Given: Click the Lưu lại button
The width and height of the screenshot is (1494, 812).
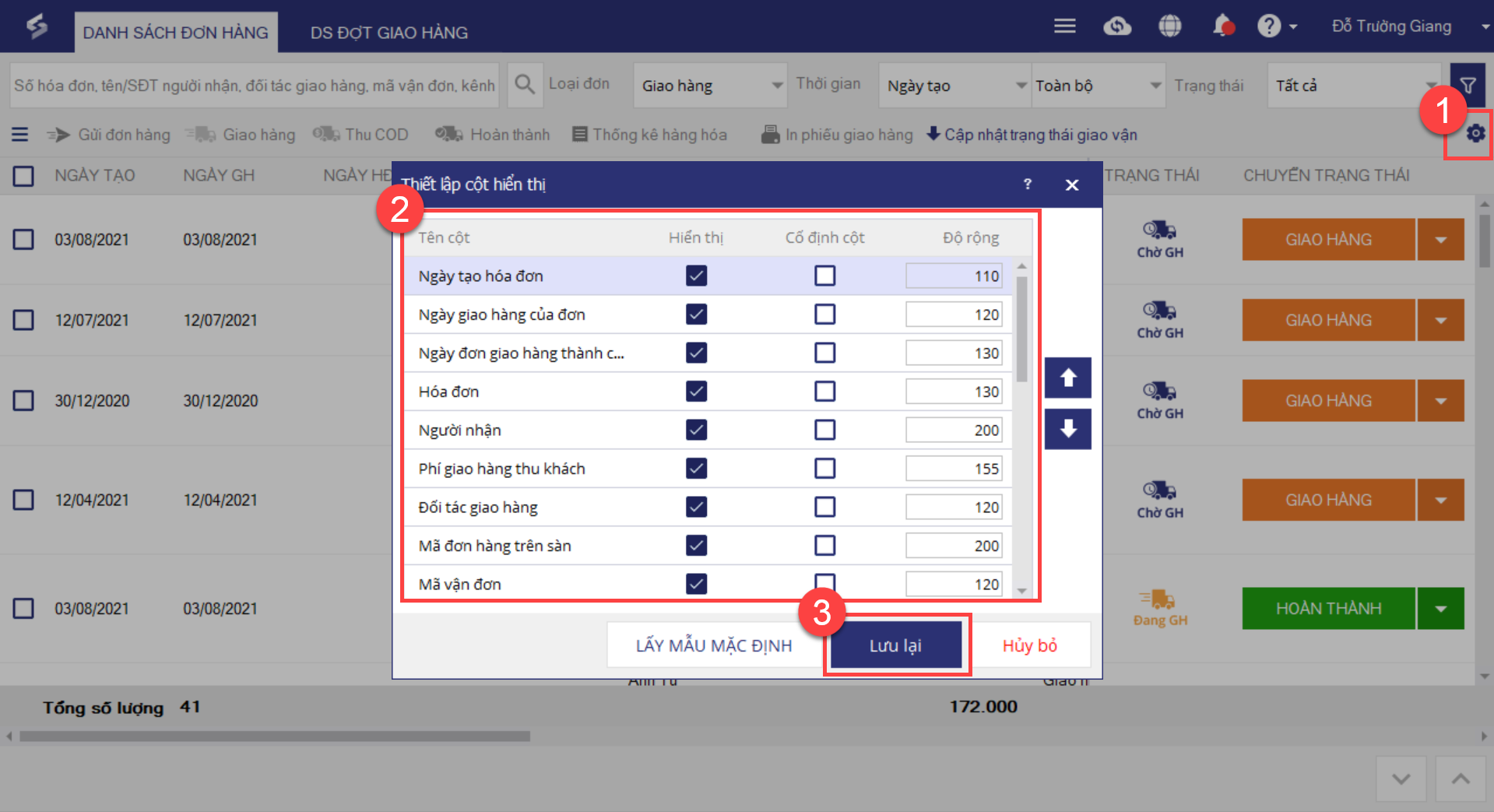Looking at the screenshot, I should click(895, 645).
